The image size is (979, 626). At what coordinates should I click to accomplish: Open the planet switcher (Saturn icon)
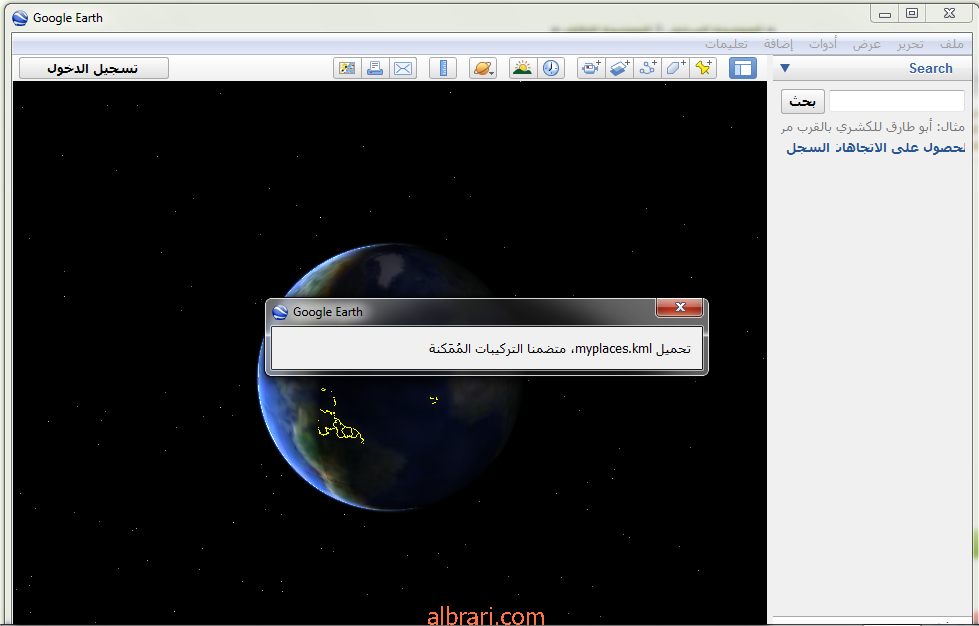(483, 68)
